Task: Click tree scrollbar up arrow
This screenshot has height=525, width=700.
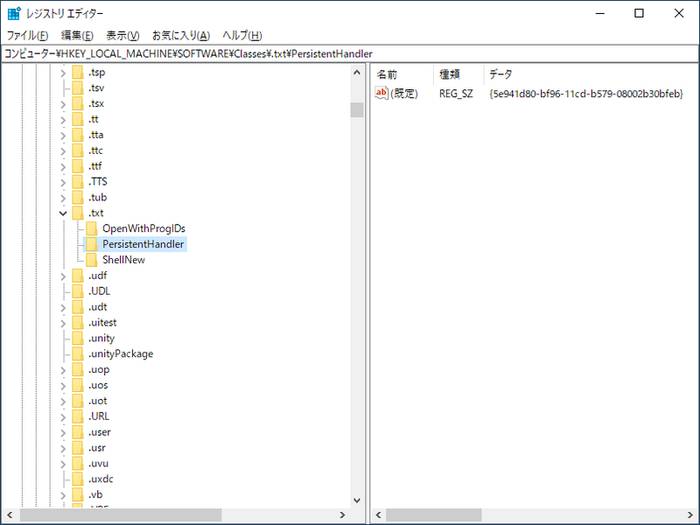Action: pyautogui.click(x=357, y=72)
